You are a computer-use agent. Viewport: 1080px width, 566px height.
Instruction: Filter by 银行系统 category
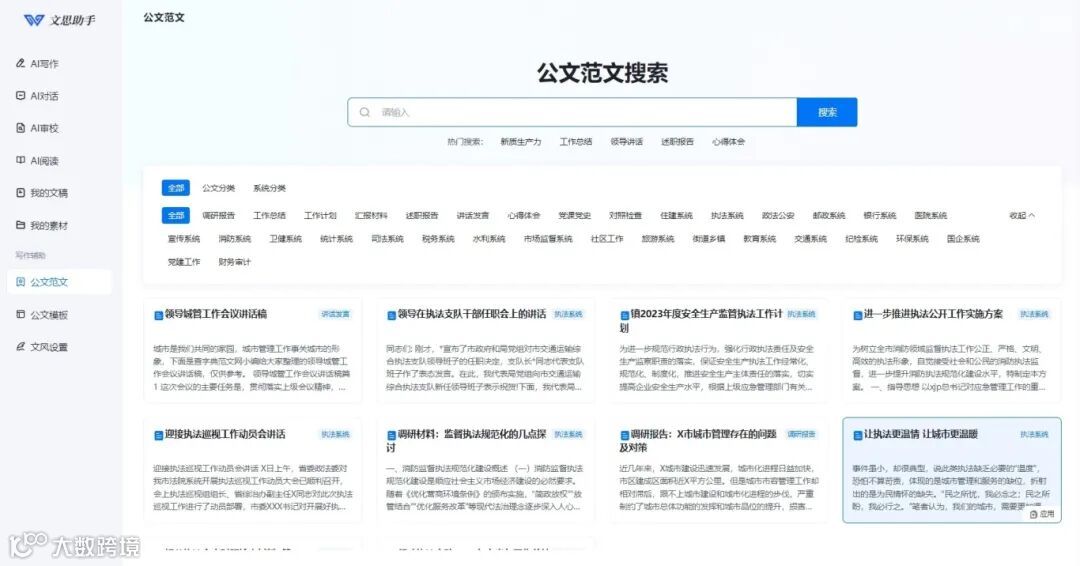click(x=880, y=216)
